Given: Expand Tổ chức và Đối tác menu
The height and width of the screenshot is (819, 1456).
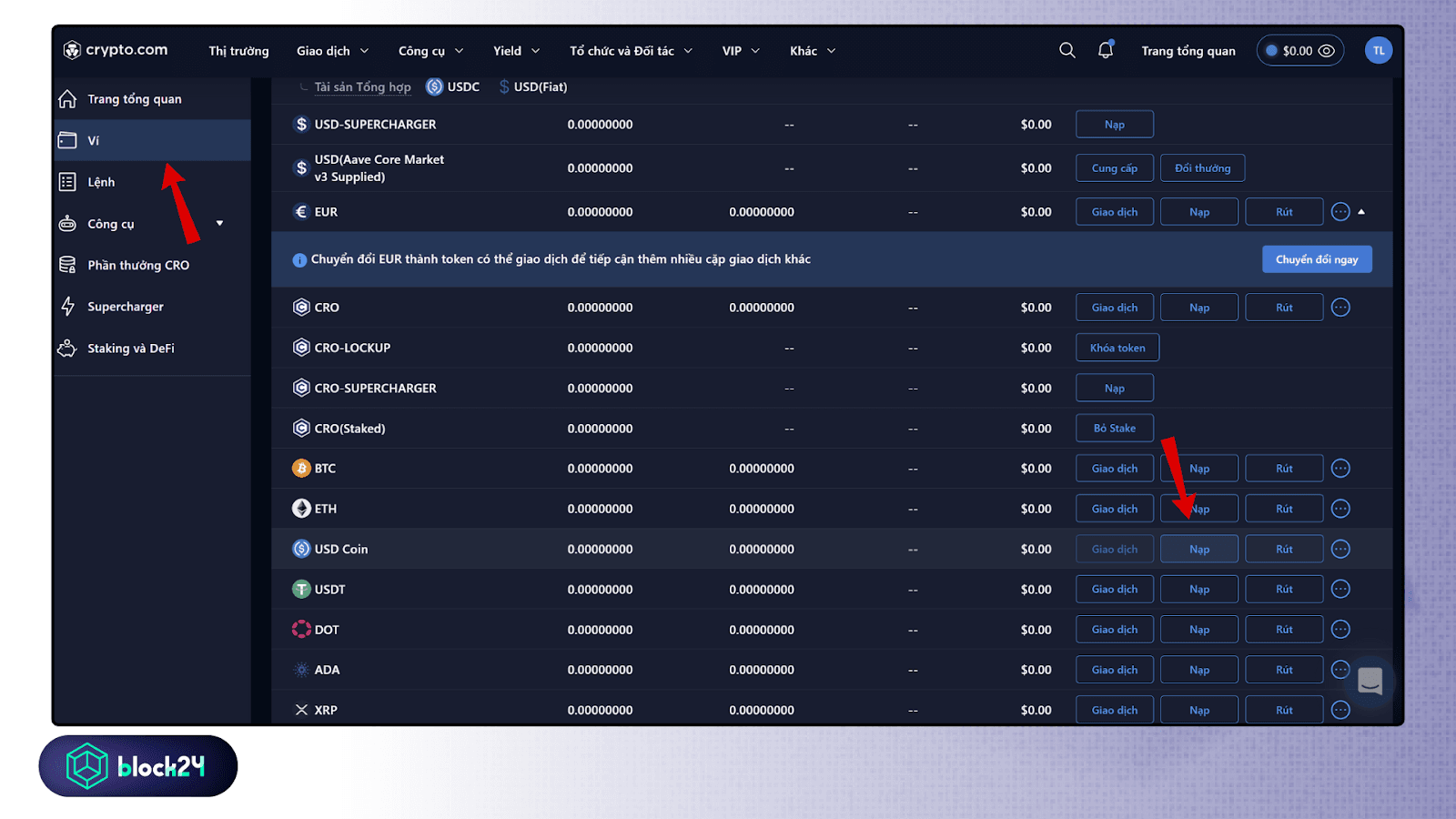Looking at the screenshot, I should [x=631, y=51].
